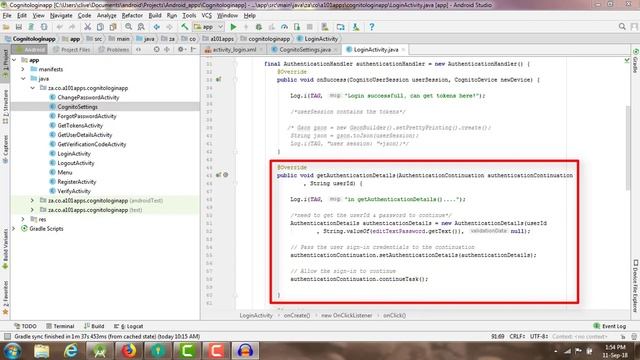Open the TODO tool window

click(25, 326)
